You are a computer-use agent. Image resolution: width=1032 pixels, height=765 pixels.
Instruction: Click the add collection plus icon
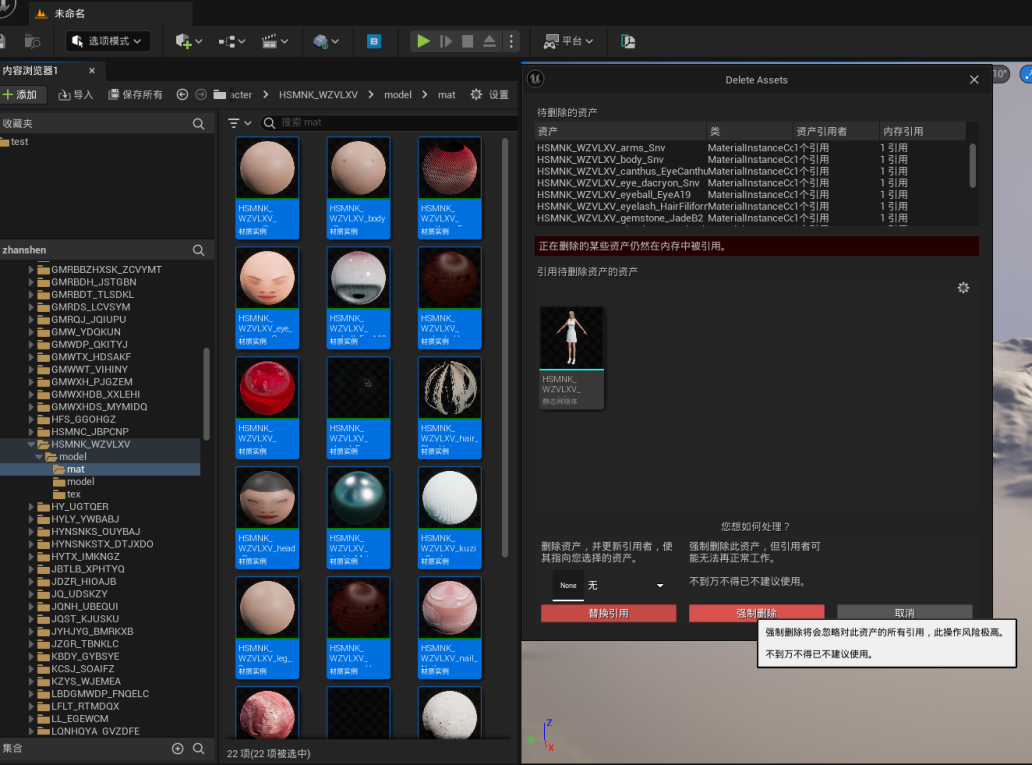click(178, 748)
